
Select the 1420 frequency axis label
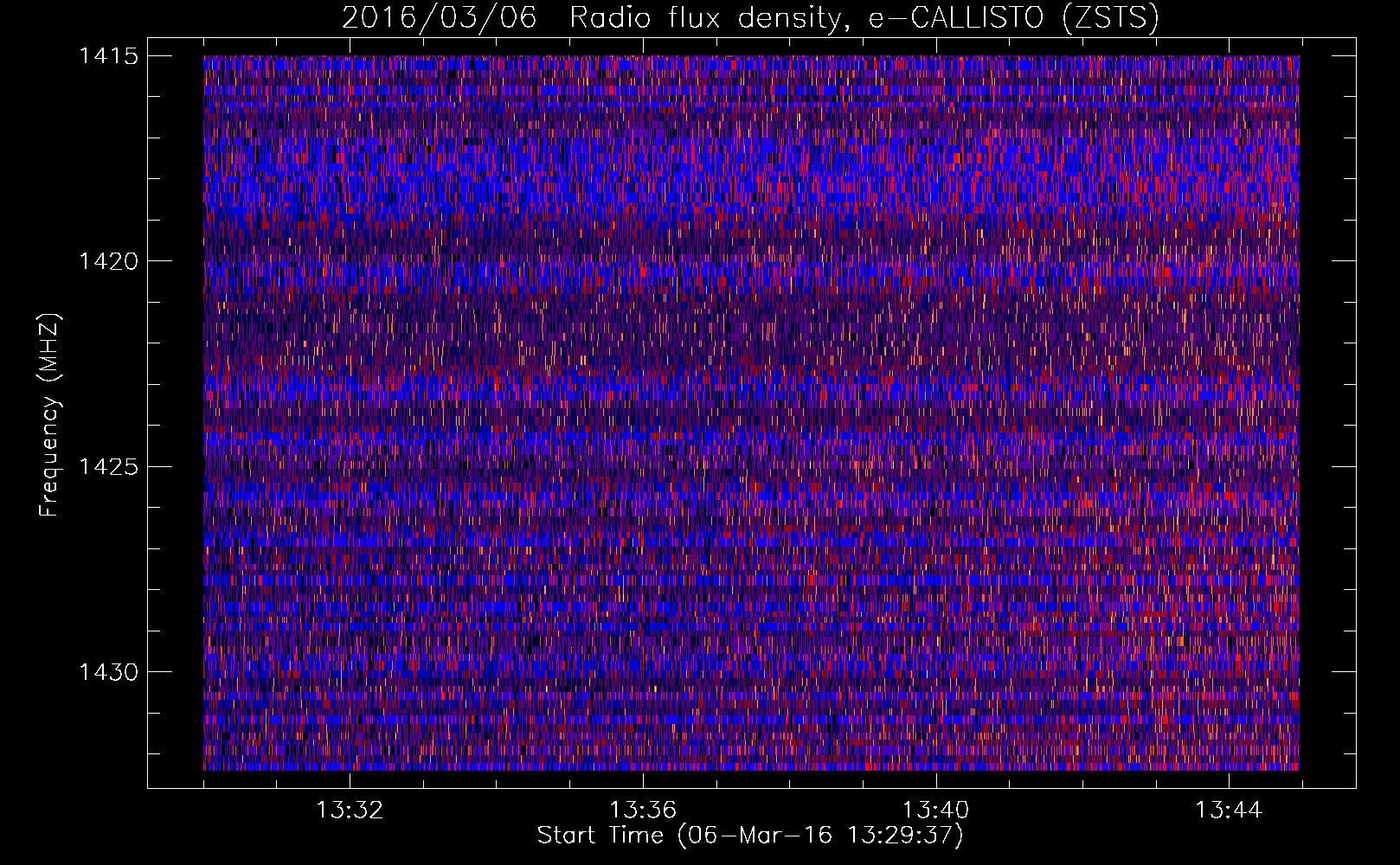[108, 261]
